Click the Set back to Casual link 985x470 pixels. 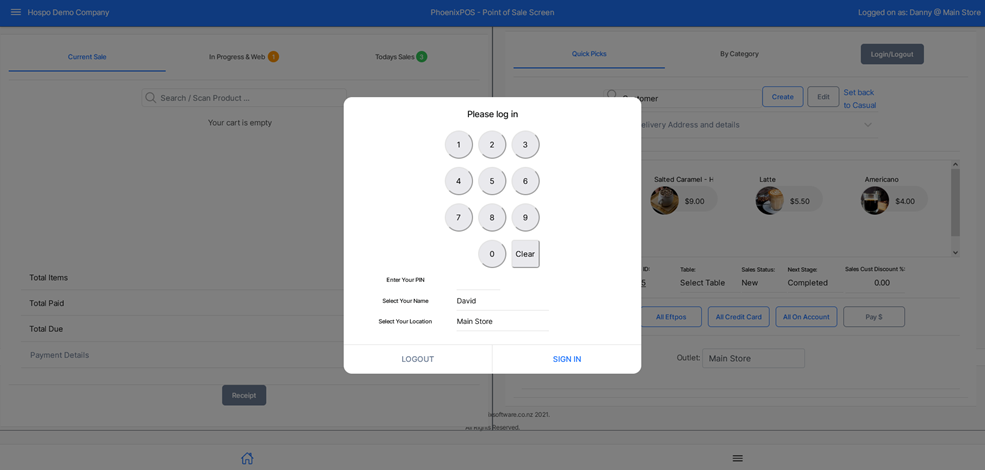click(859, 98)
